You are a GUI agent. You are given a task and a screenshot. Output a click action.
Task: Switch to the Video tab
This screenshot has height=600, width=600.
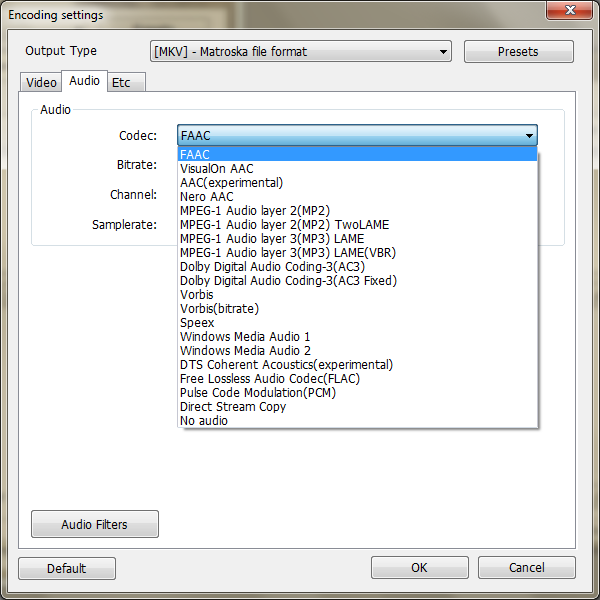[x=41, y=82]
